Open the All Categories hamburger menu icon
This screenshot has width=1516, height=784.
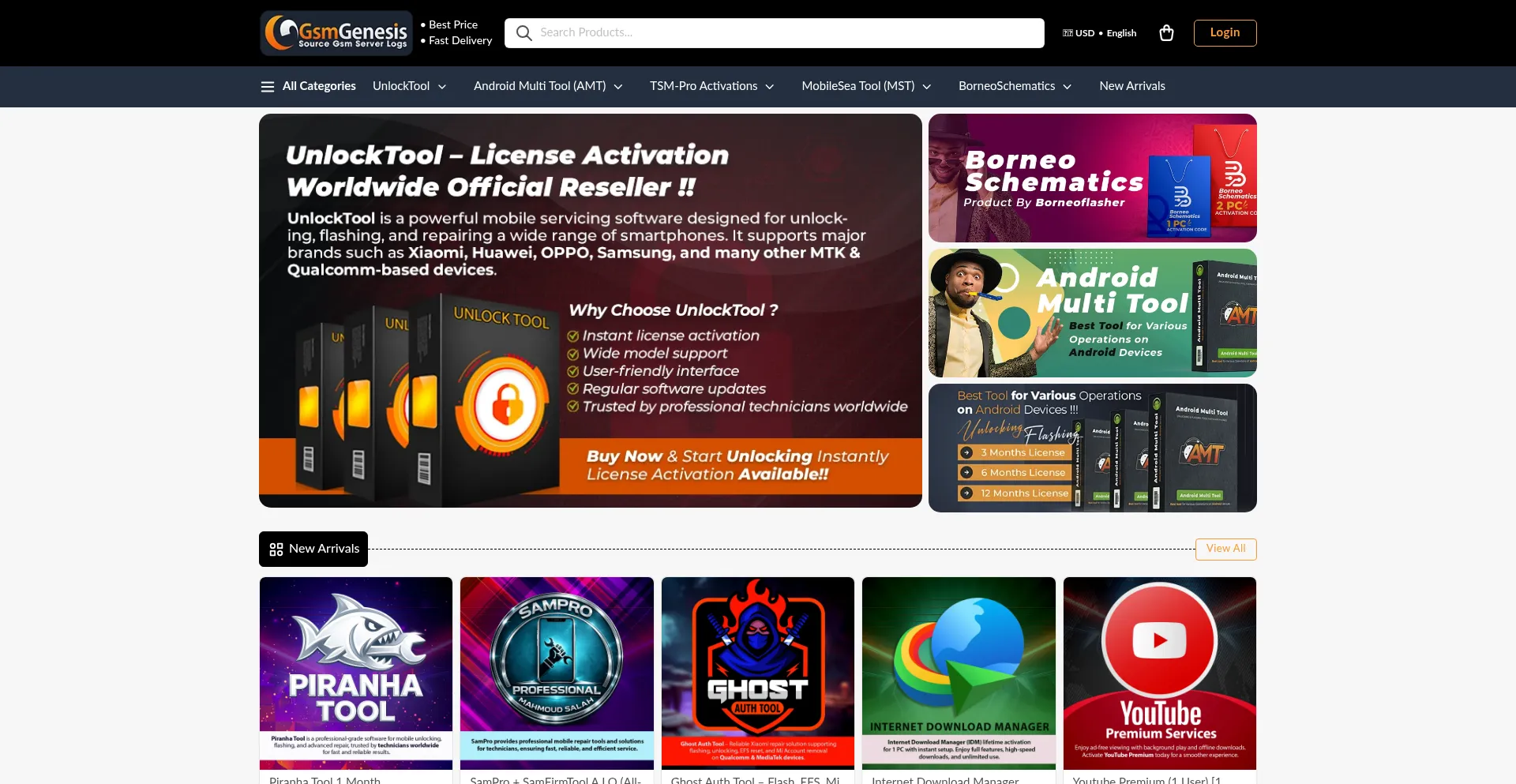[268, 87]
